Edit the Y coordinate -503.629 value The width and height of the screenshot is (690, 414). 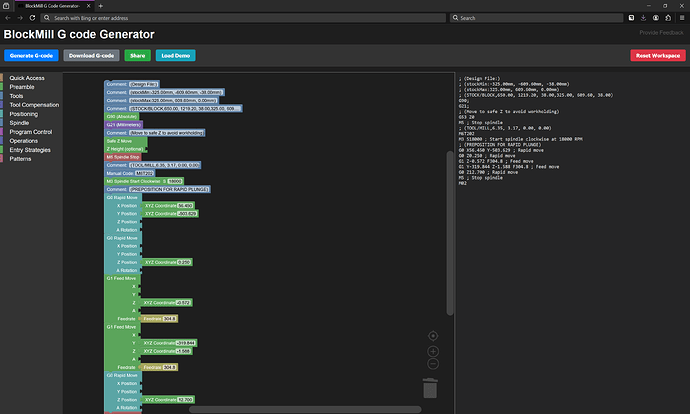pyautogui.click(x=187, y=213)
